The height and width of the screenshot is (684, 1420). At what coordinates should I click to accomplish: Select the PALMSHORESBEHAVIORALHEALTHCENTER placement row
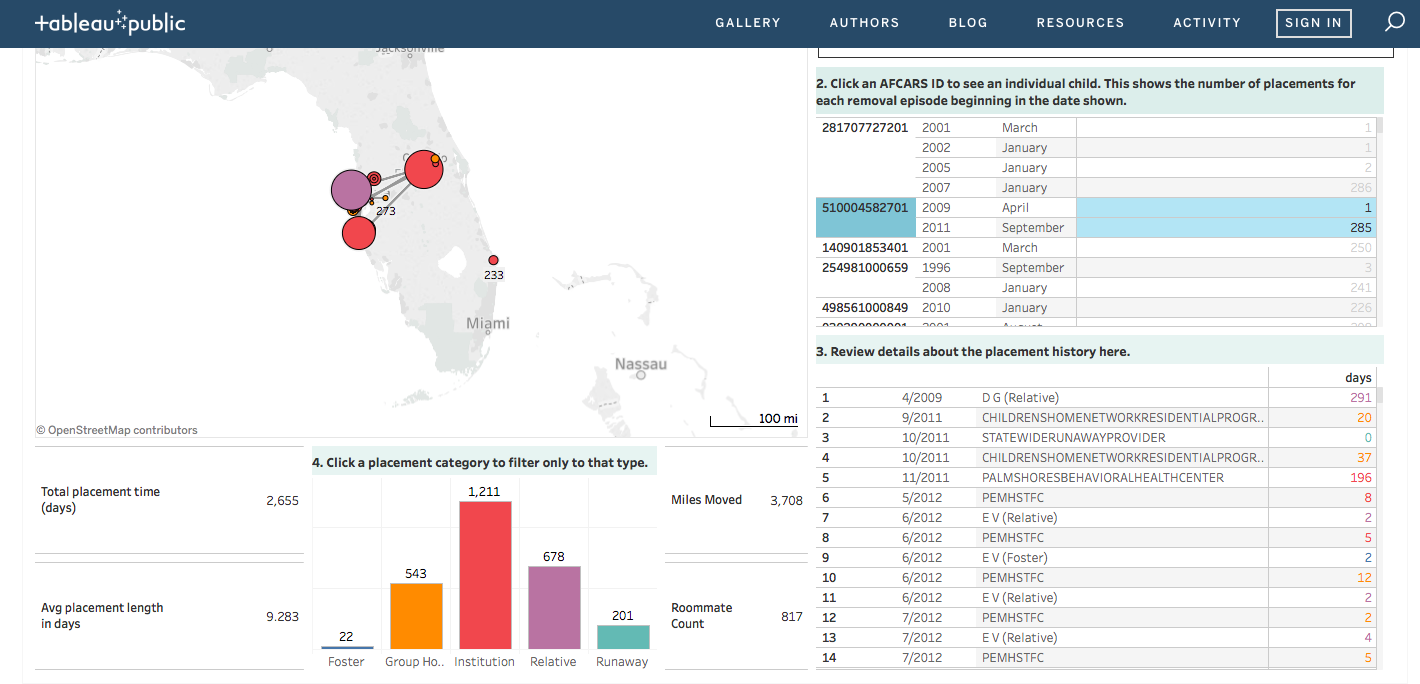click(x=1102, y=478)
